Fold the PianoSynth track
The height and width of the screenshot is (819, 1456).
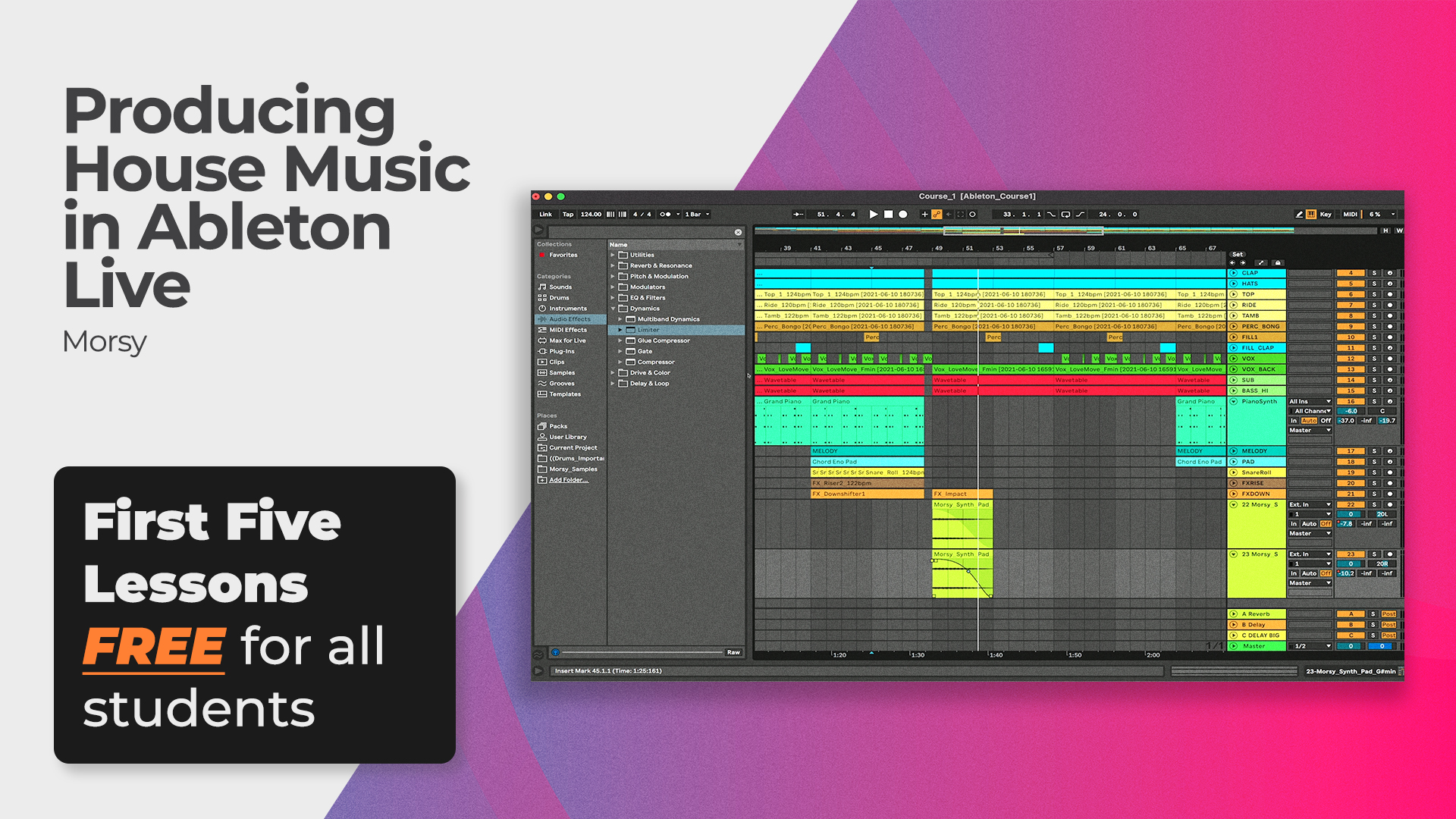coord(1233,401)
